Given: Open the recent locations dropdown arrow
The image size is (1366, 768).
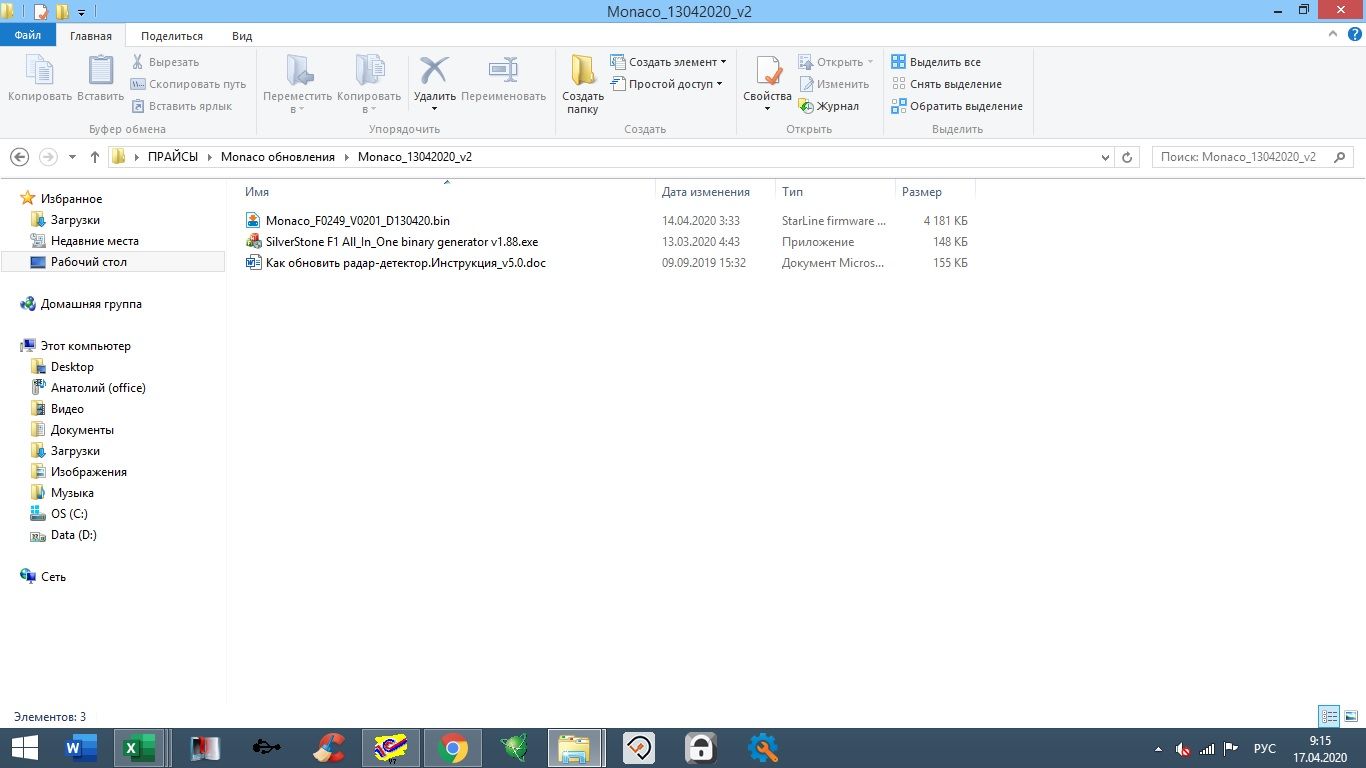Looking at the screenshot, I should pyautogui.click(x=72, y=157).
